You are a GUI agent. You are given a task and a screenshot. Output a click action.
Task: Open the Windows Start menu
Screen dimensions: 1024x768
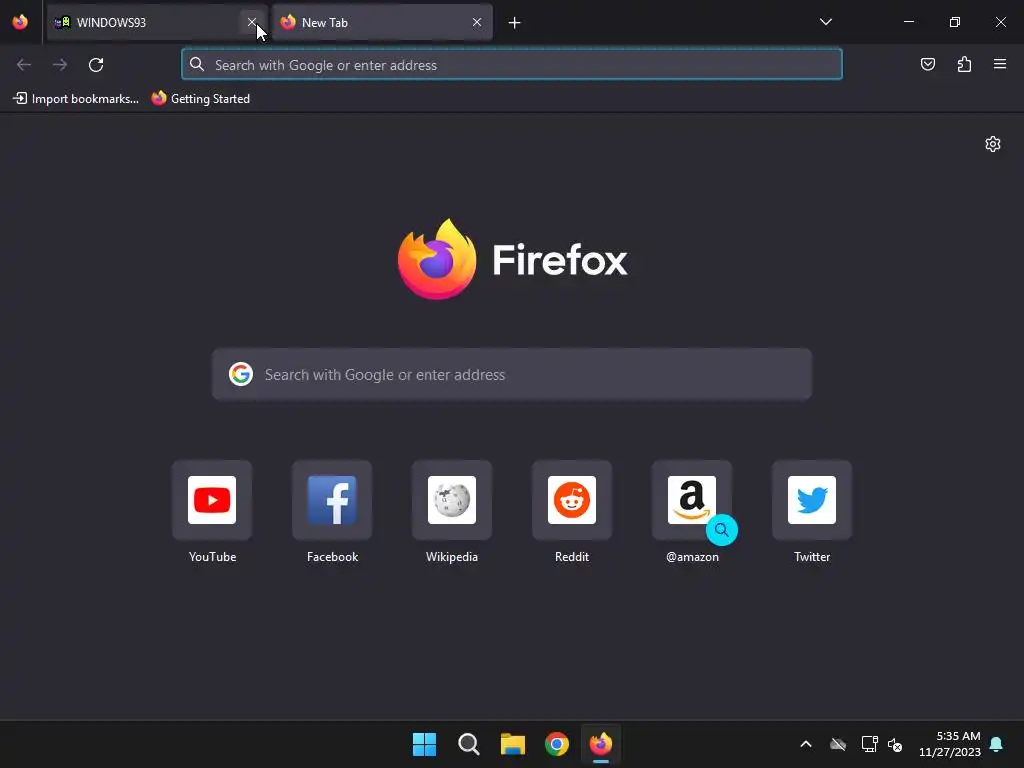click(424, 744)
